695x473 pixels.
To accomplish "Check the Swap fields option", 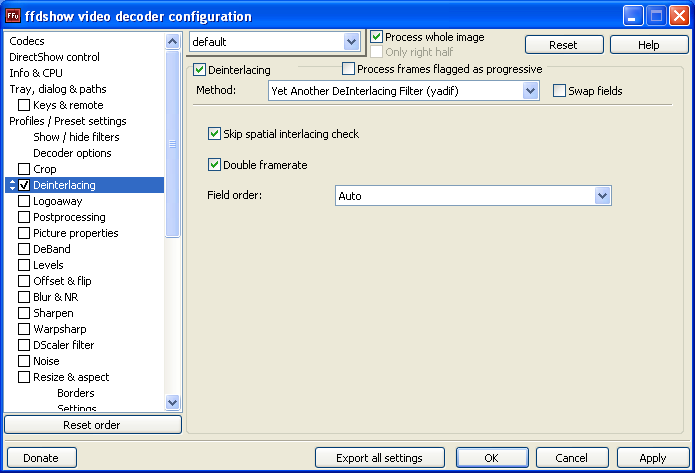I will point(559,90).
